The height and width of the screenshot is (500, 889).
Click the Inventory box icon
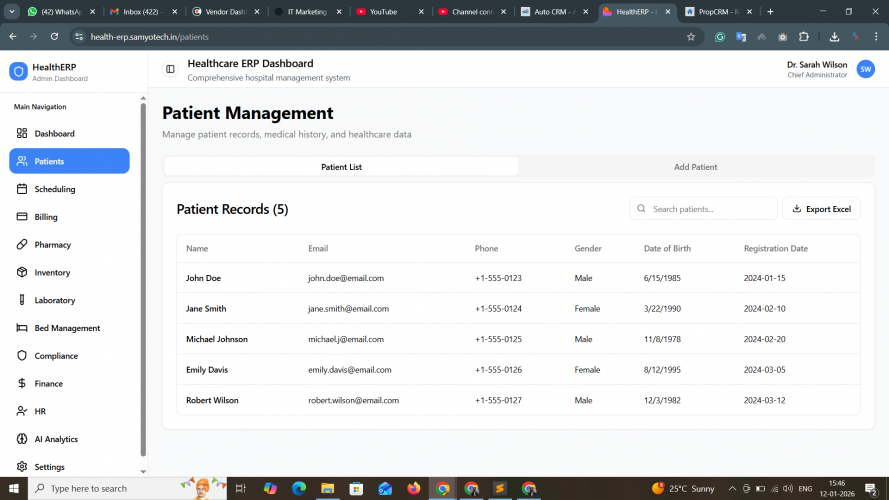[22, 272]
